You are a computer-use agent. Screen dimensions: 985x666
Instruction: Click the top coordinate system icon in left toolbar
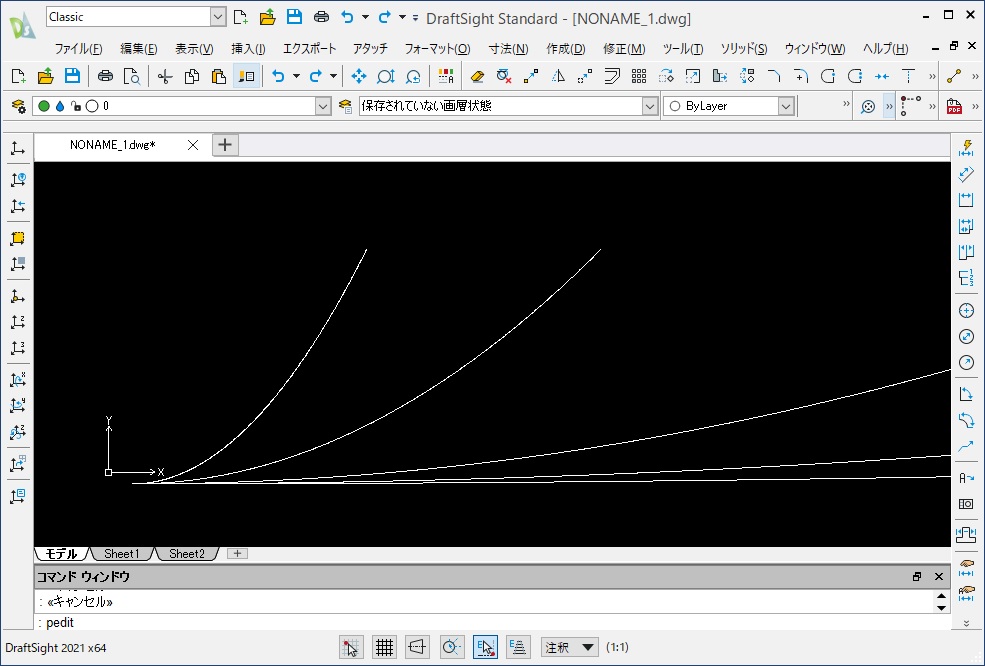click(x=18, y=148)
